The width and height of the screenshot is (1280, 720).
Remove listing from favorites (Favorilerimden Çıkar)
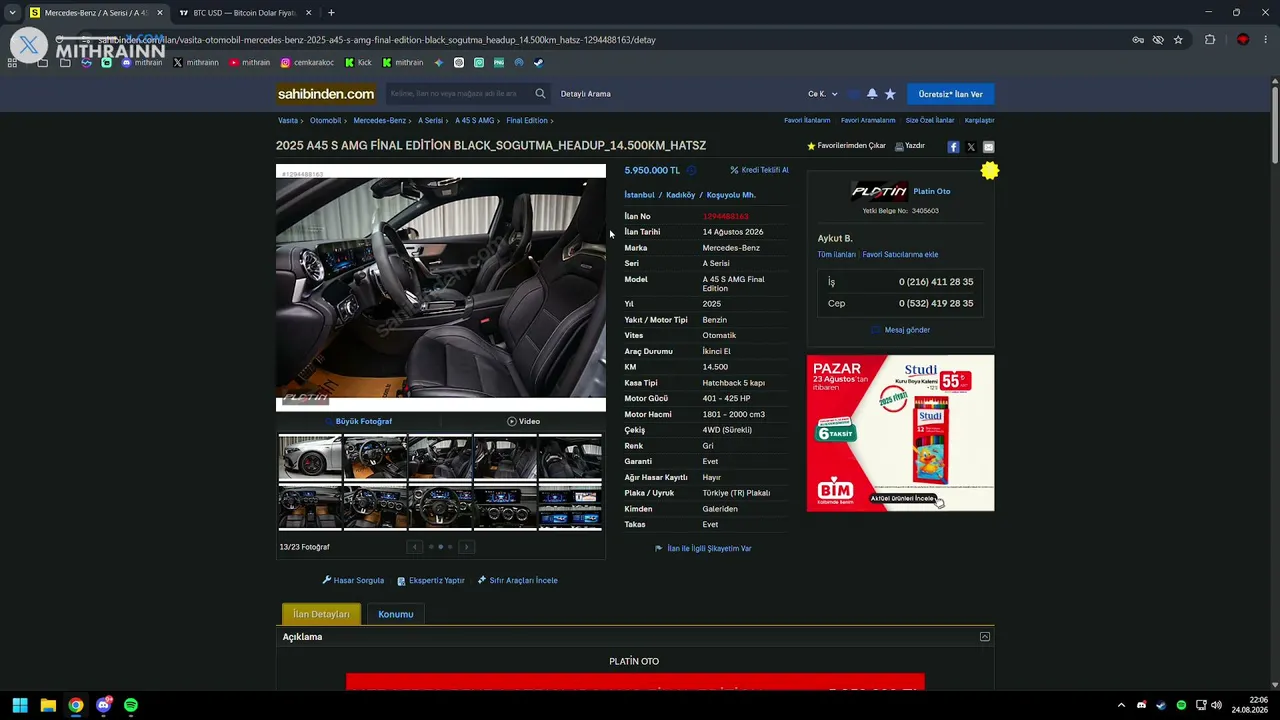(x=846, y=146)
